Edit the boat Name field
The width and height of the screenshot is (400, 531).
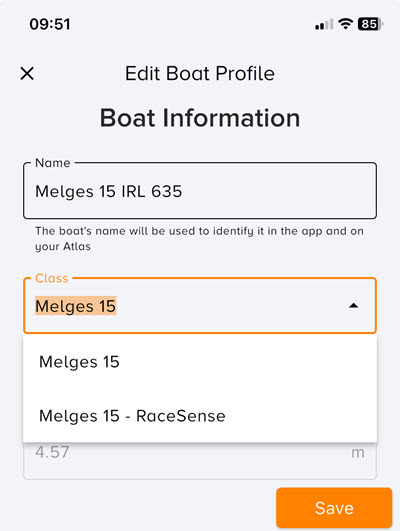coord(200,191)
